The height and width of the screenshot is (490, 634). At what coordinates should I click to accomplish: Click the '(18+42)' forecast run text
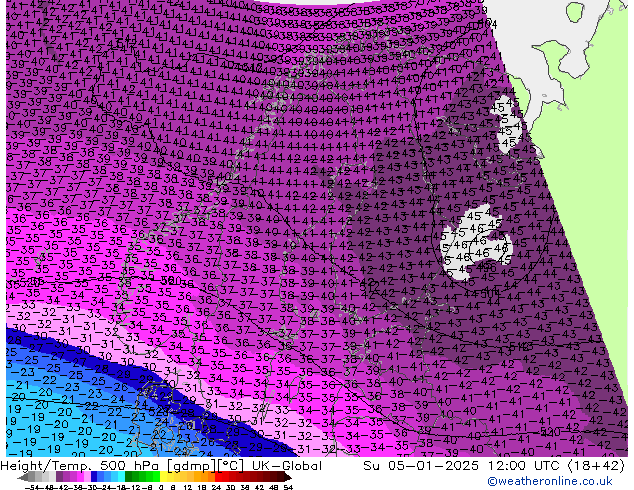(597, 466)
